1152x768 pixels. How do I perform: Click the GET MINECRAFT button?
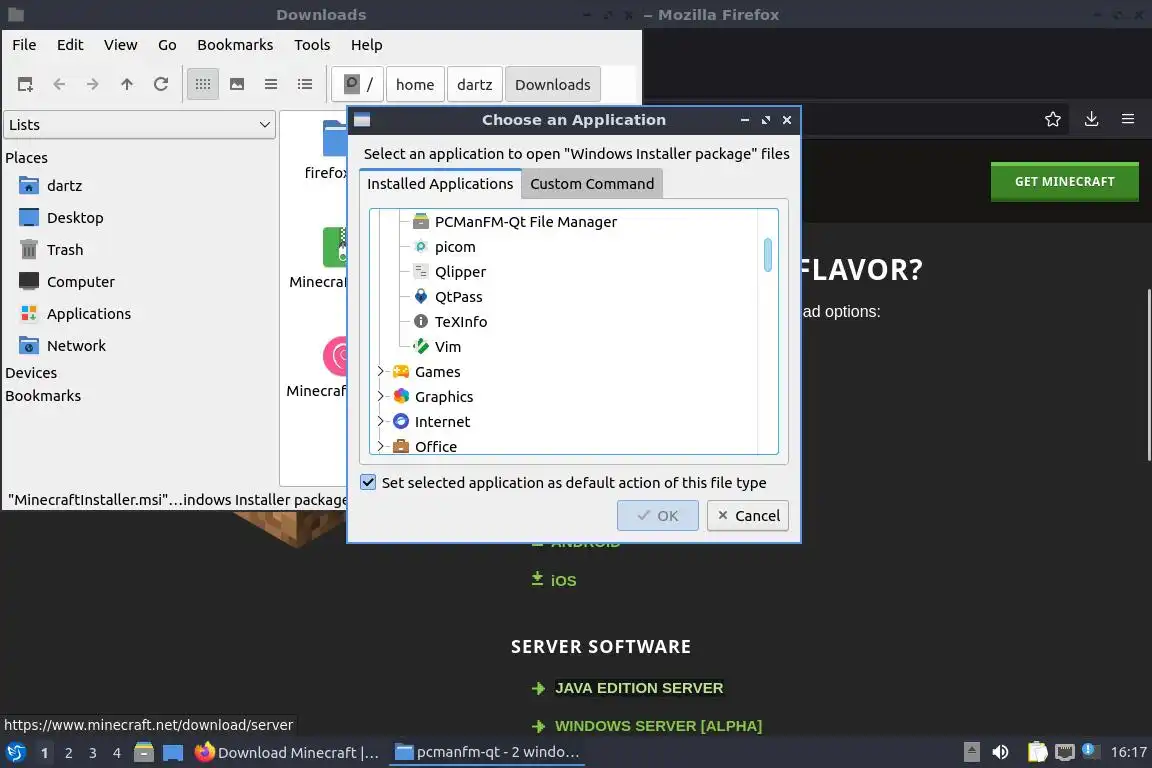(x=1065, y=182)
